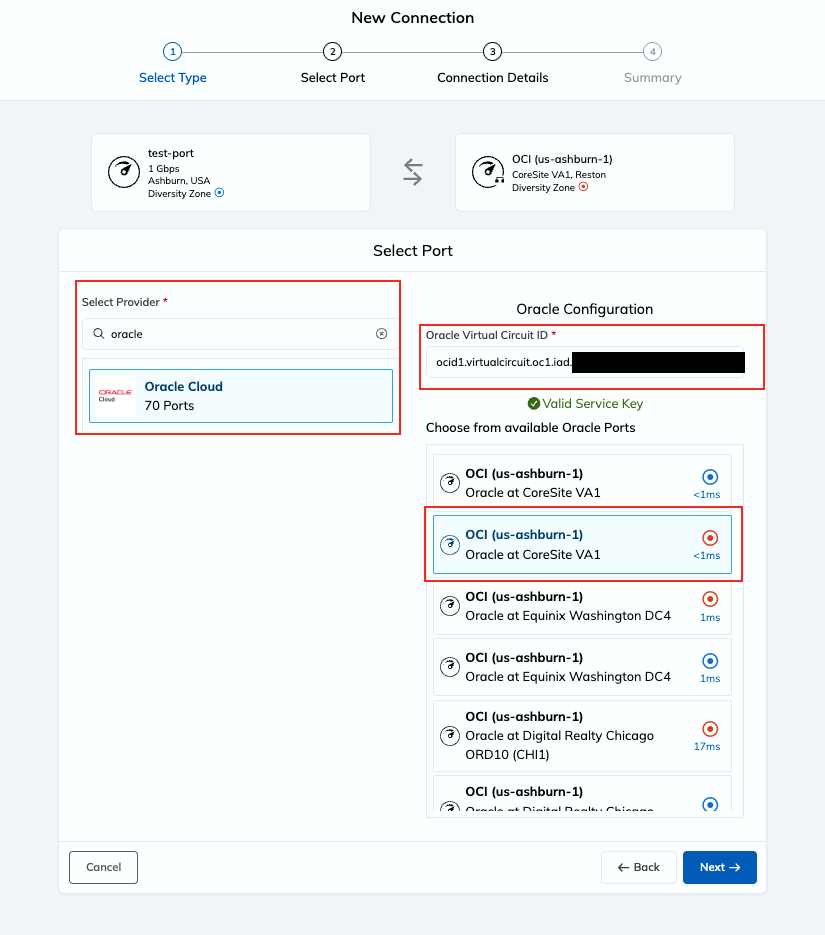
Task: Click step 4 circle in wizard
Action: tap(652, 52)
